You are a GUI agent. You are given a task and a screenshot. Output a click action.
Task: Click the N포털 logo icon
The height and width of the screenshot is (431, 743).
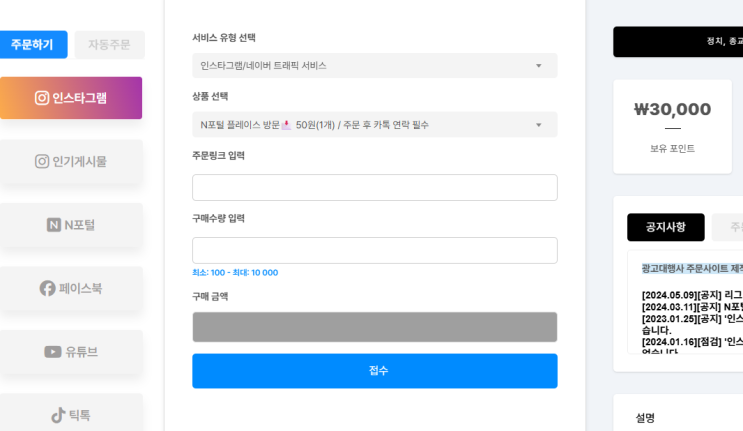(54, 225)
